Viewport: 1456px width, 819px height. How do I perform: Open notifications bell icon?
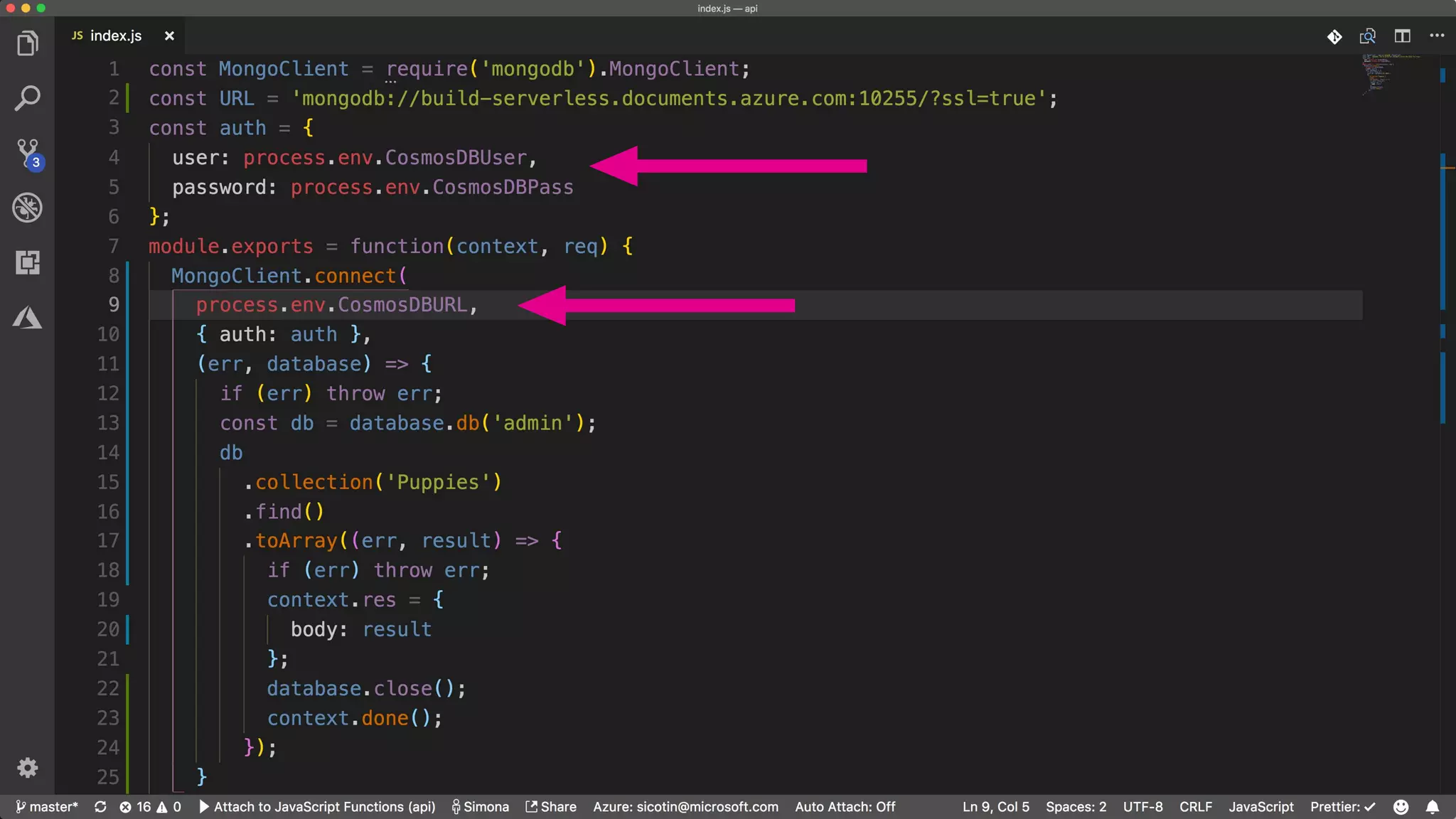click(1433, 807)
